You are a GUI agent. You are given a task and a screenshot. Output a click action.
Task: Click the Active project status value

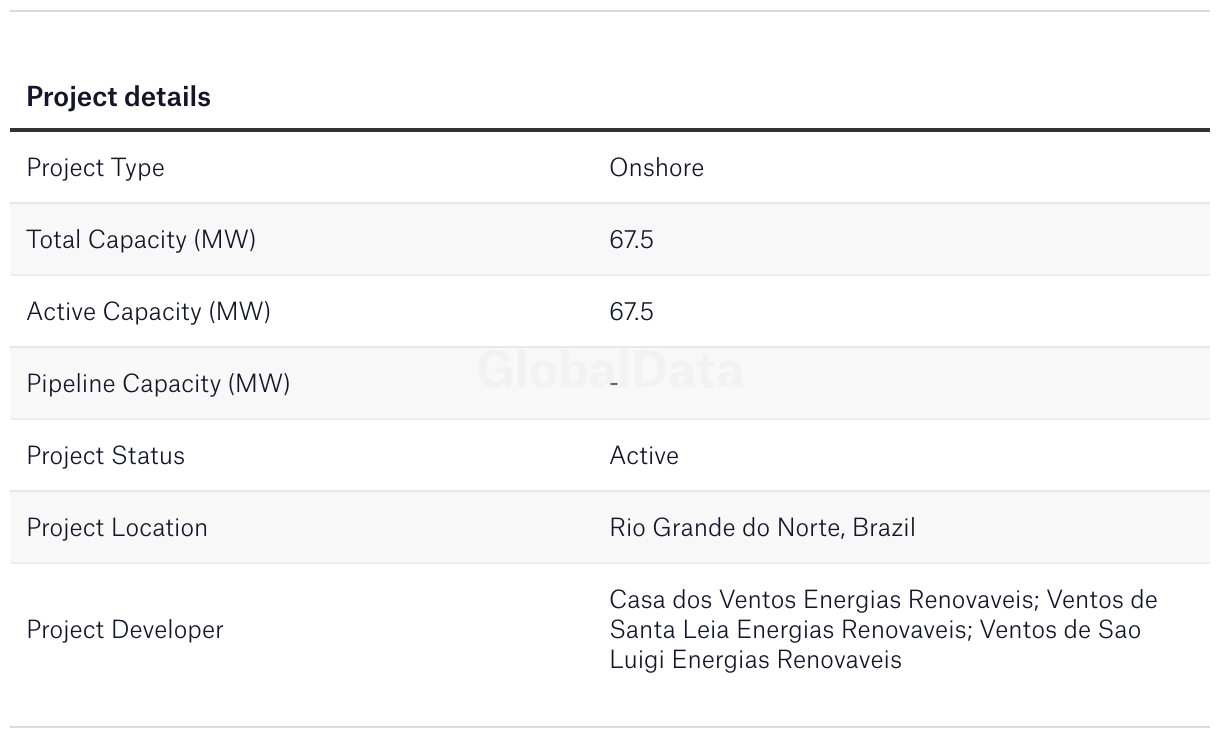click(x=644, y=456)
